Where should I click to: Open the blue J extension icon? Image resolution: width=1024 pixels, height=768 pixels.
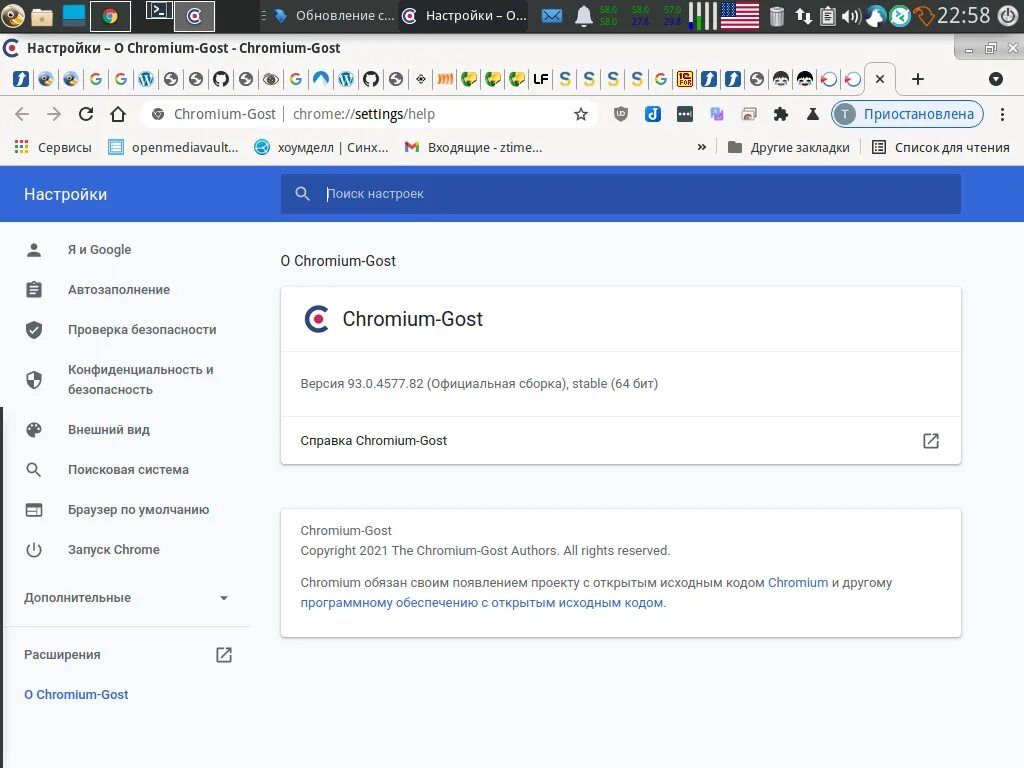[x=652, y=114]
